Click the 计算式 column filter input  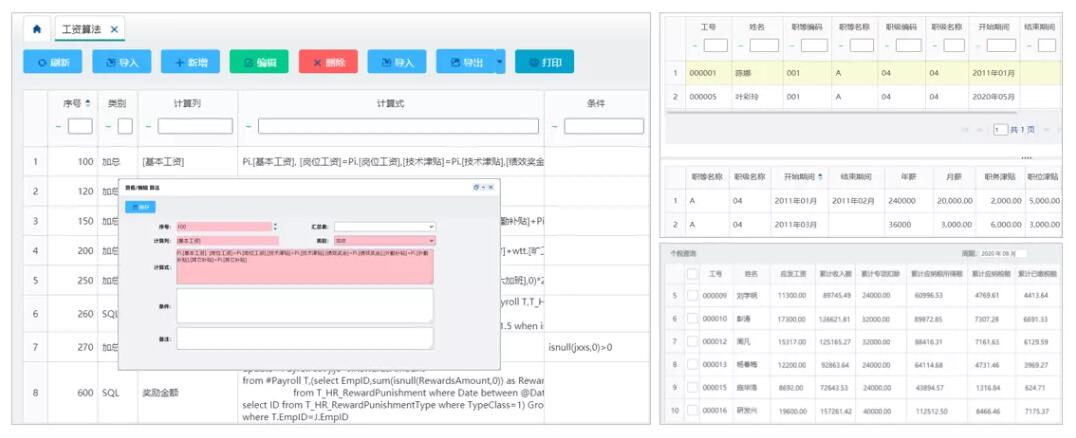[x=397, y=126]
